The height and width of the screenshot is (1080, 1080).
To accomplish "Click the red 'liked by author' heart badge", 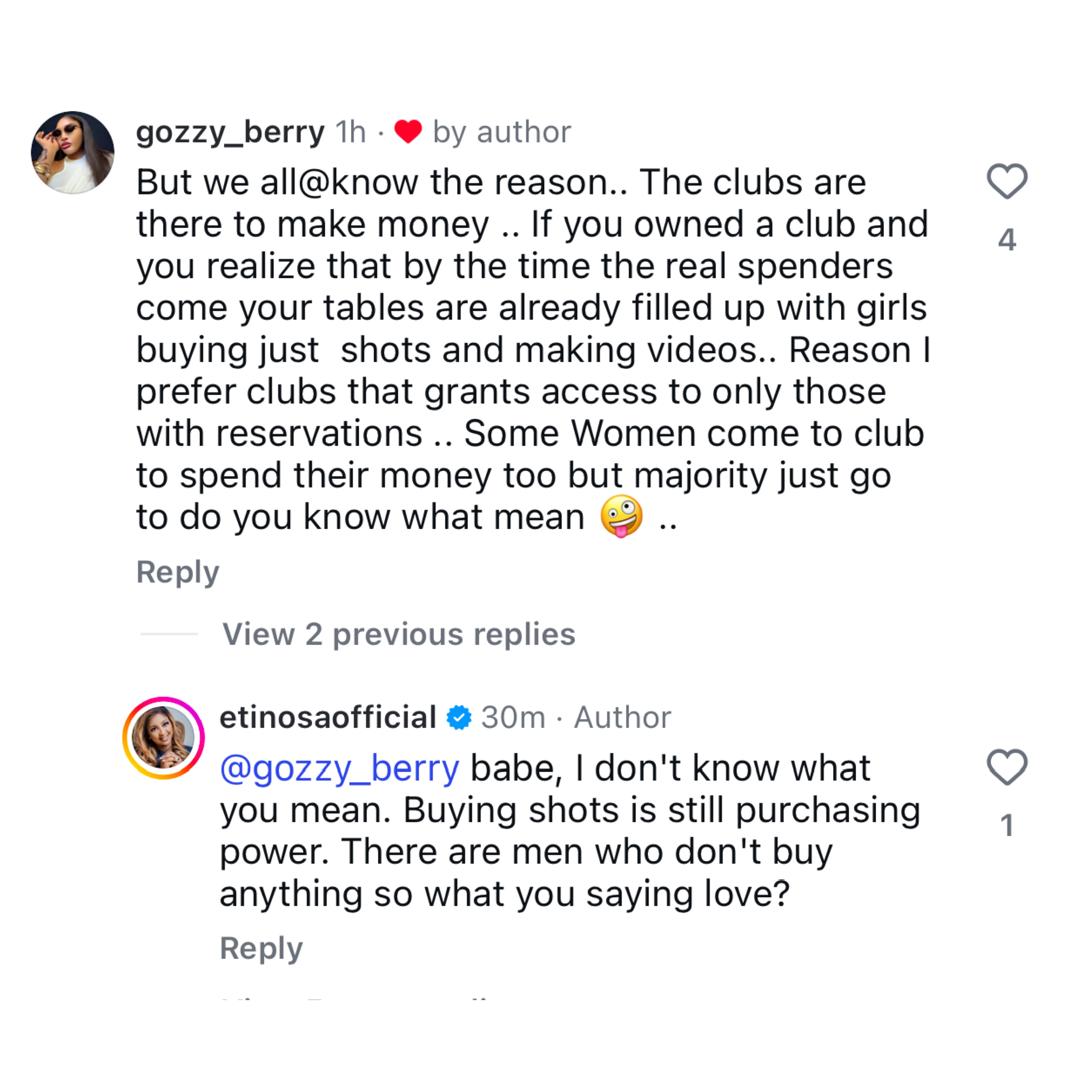I will (x=409, y=130).
